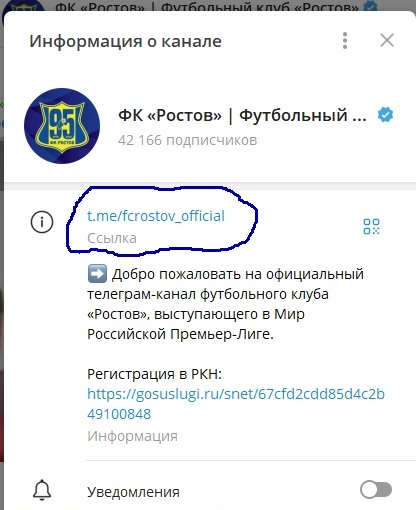This screenshot has height=510, width=416.
Task: Click the info circle icon
Action: (42, 222)
